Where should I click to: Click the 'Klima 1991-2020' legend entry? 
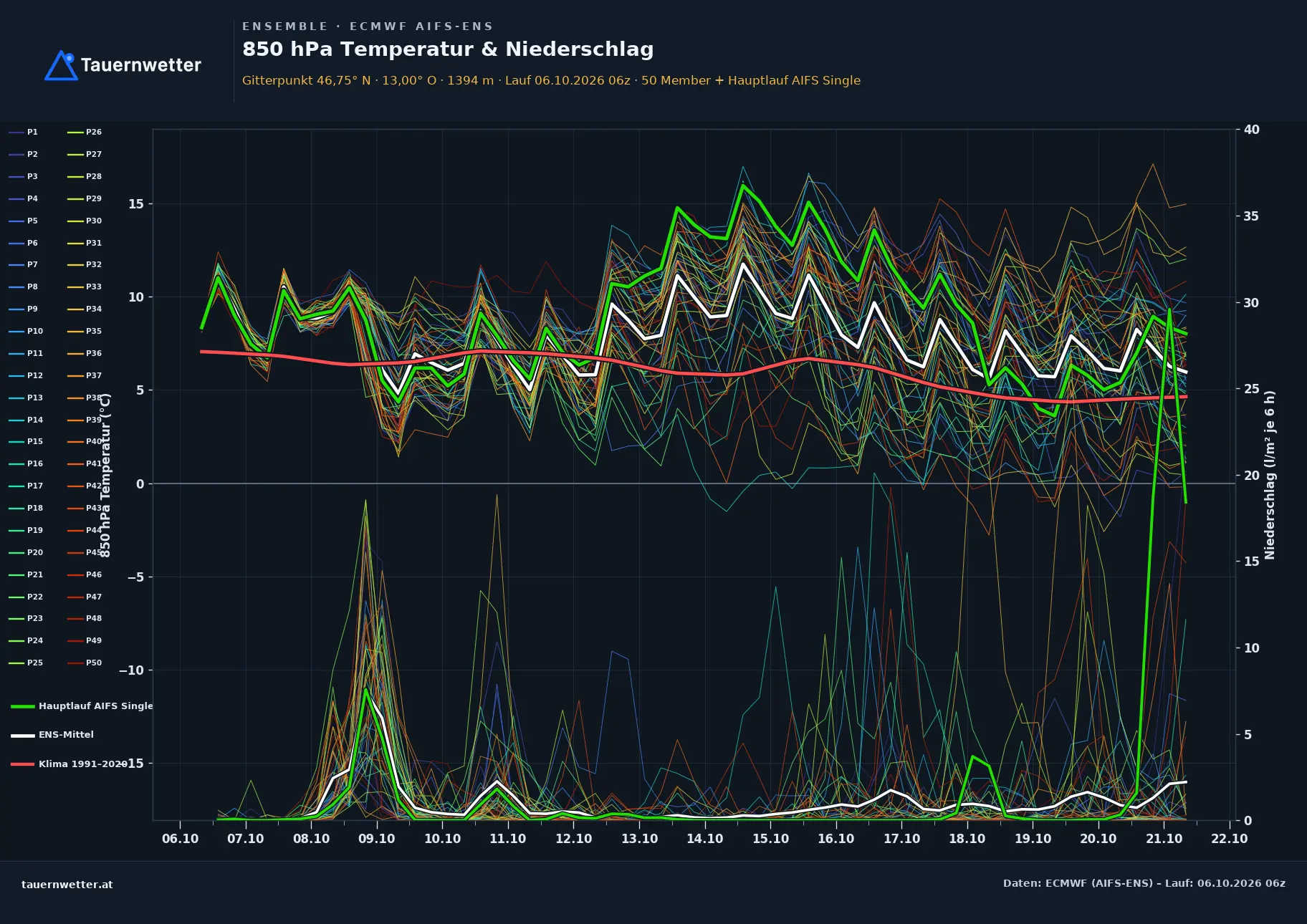[70, 764]
